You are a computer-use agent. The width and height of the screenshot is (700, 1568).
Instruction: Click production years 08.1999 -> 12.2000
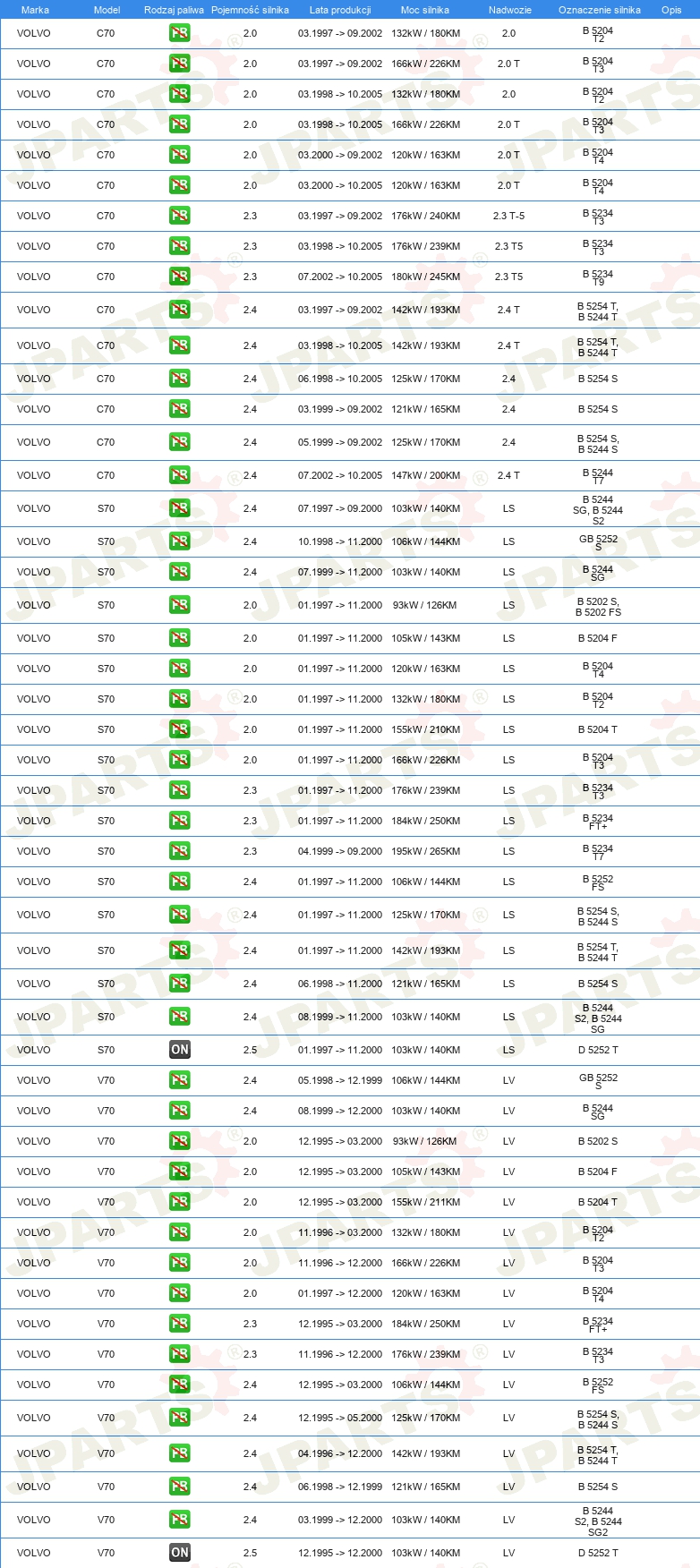(x=340, y=1111)
